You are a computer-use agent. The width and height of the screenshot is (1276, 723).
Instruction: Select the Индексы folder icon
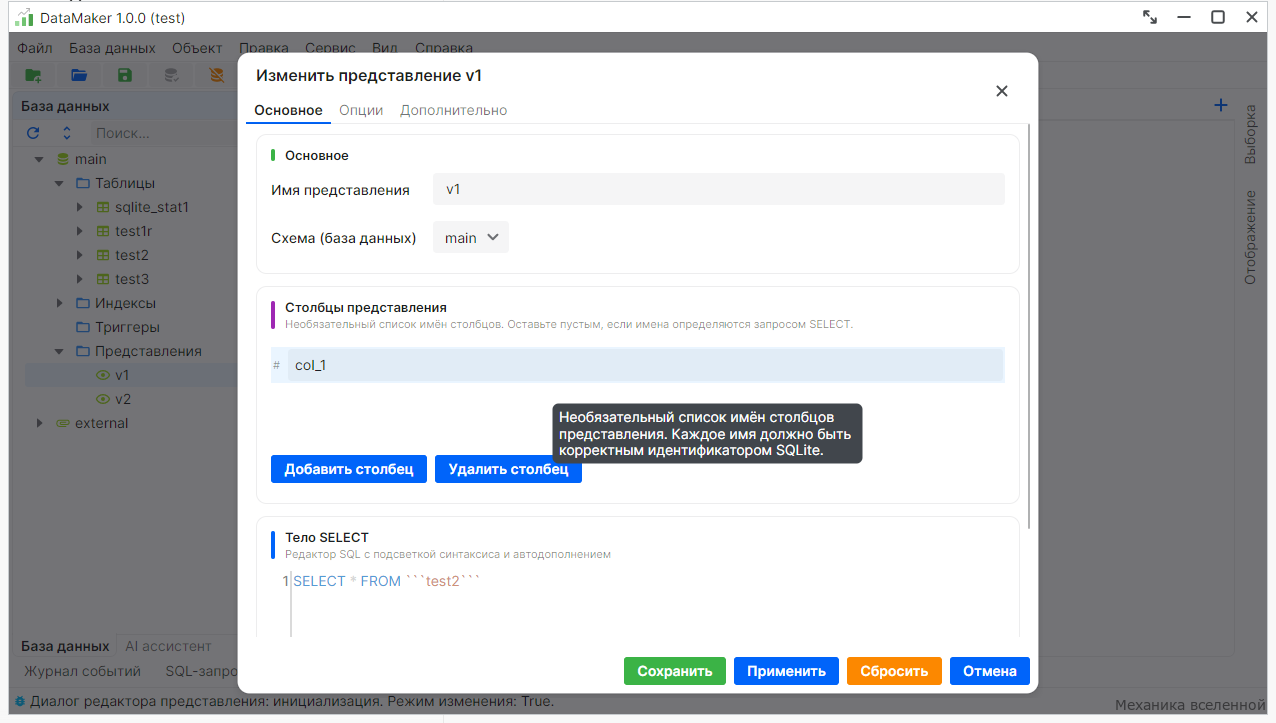click(83, 303)
